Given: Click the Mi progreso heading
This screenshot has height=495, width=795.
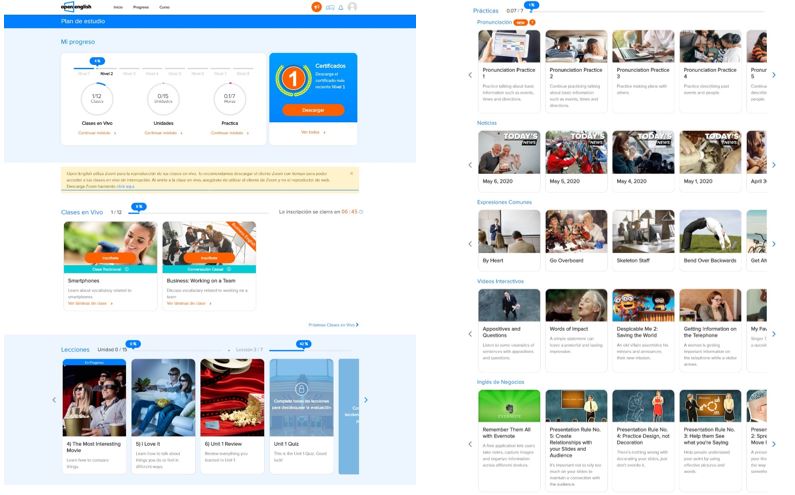Looking at the screenshot, I should 78,42.
